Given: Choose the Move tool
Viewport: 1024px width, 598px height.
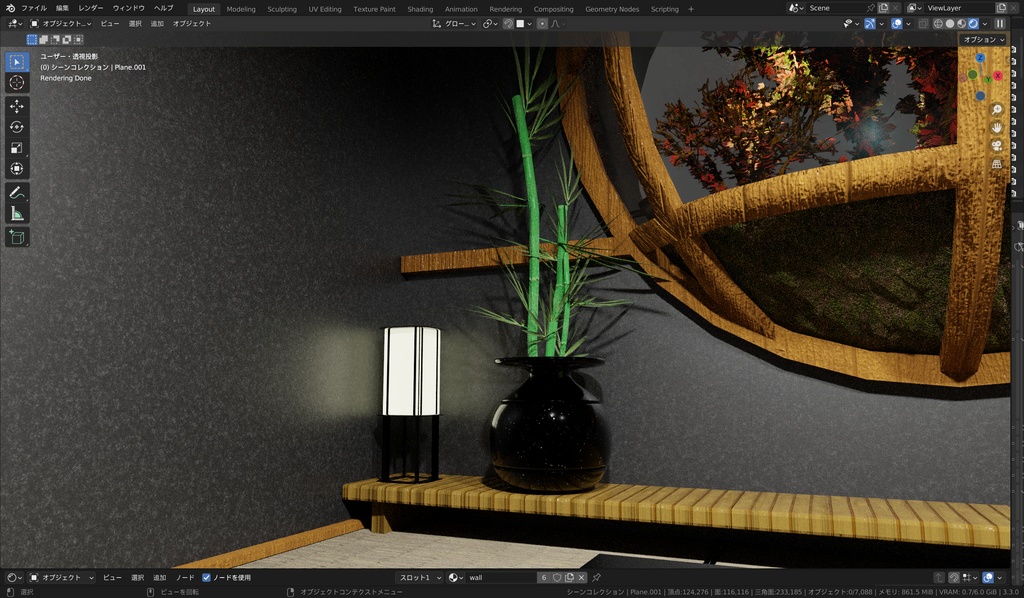Looking at the screenshot, I should (x=17, y=106).
